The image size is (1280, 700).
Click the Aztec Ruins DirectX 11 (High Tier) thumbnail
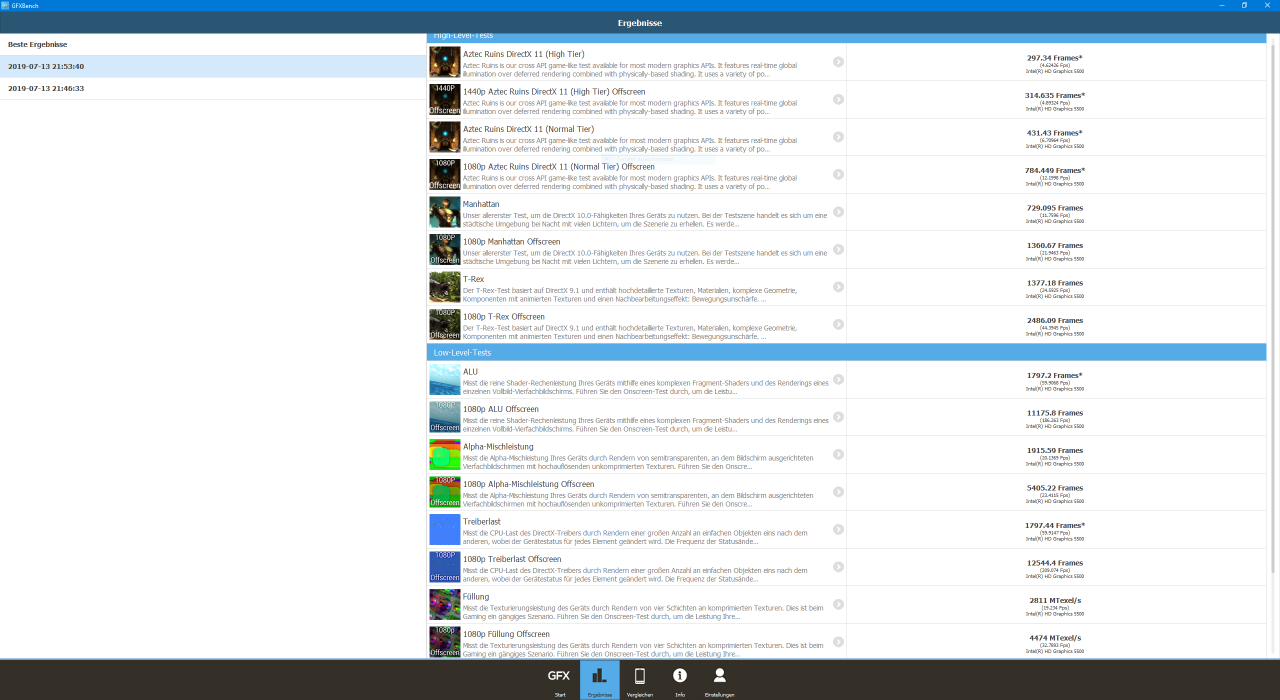click(445, 62)
